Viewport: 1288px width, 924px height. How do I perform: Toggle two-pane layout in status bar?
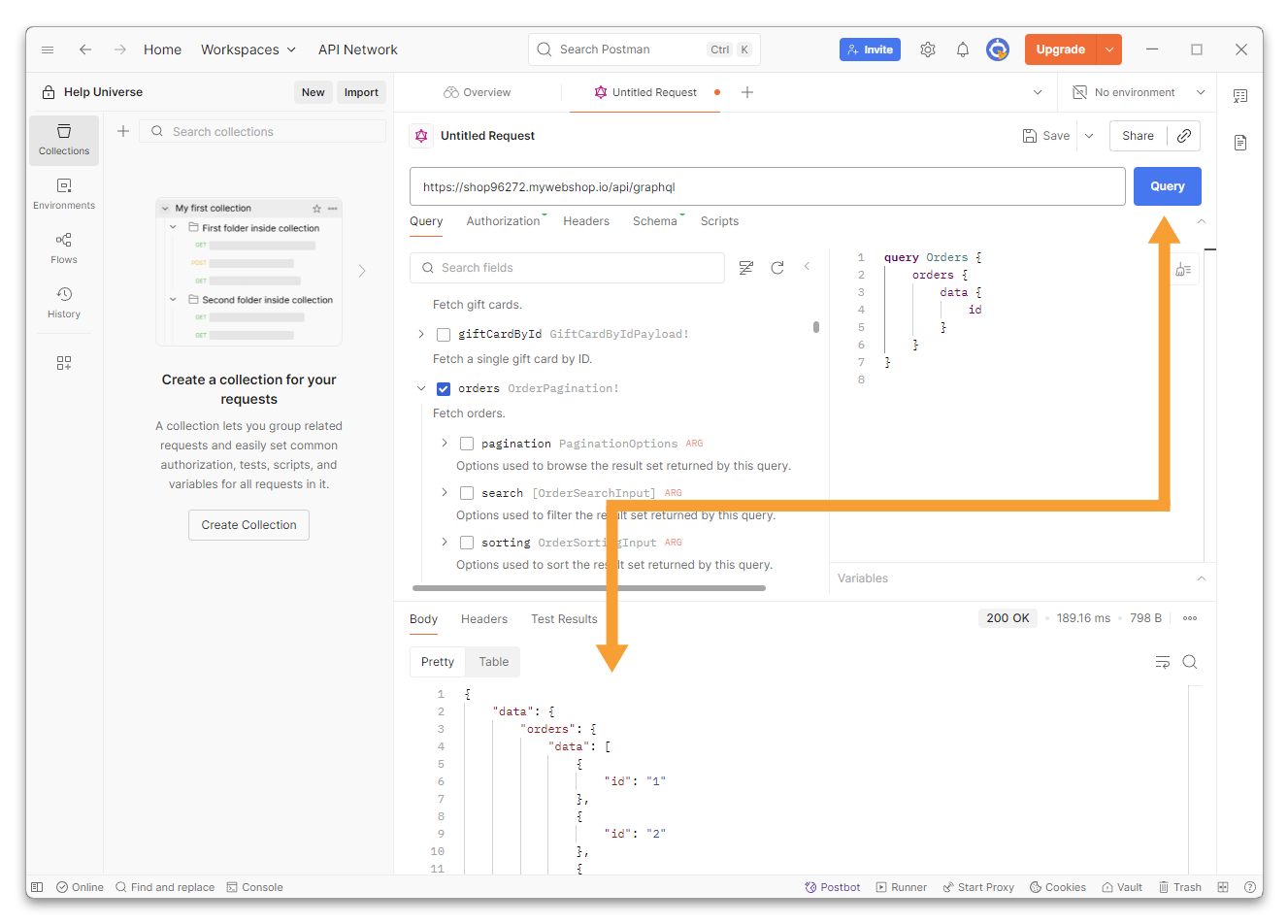[x=1223, y=887]
